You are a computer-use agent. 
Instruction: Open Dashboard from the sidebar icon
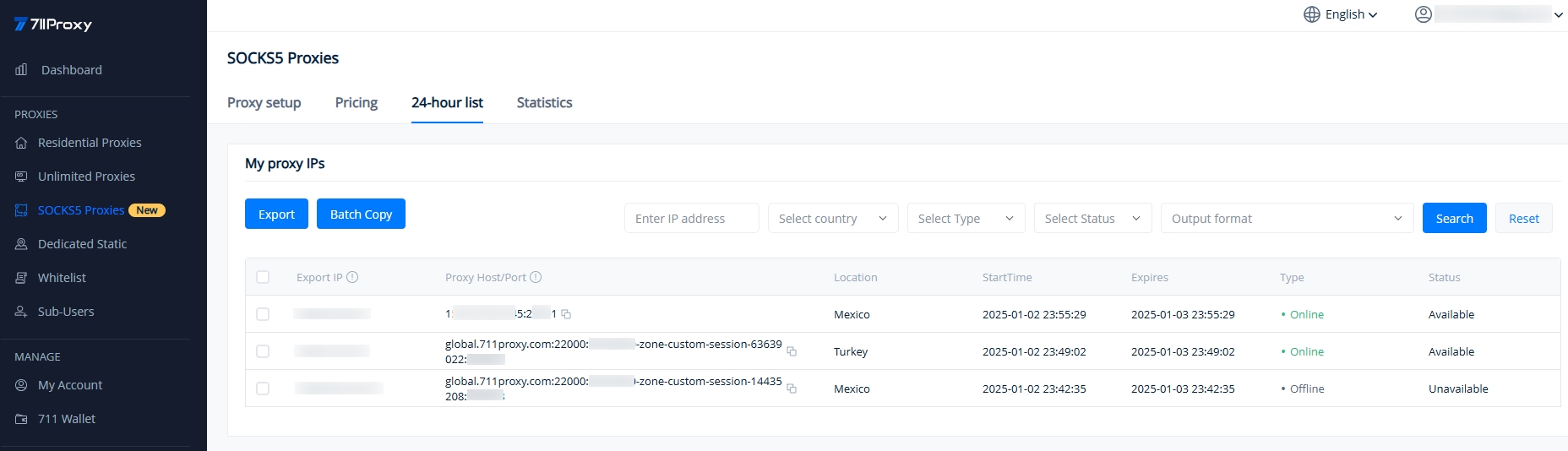22,70
